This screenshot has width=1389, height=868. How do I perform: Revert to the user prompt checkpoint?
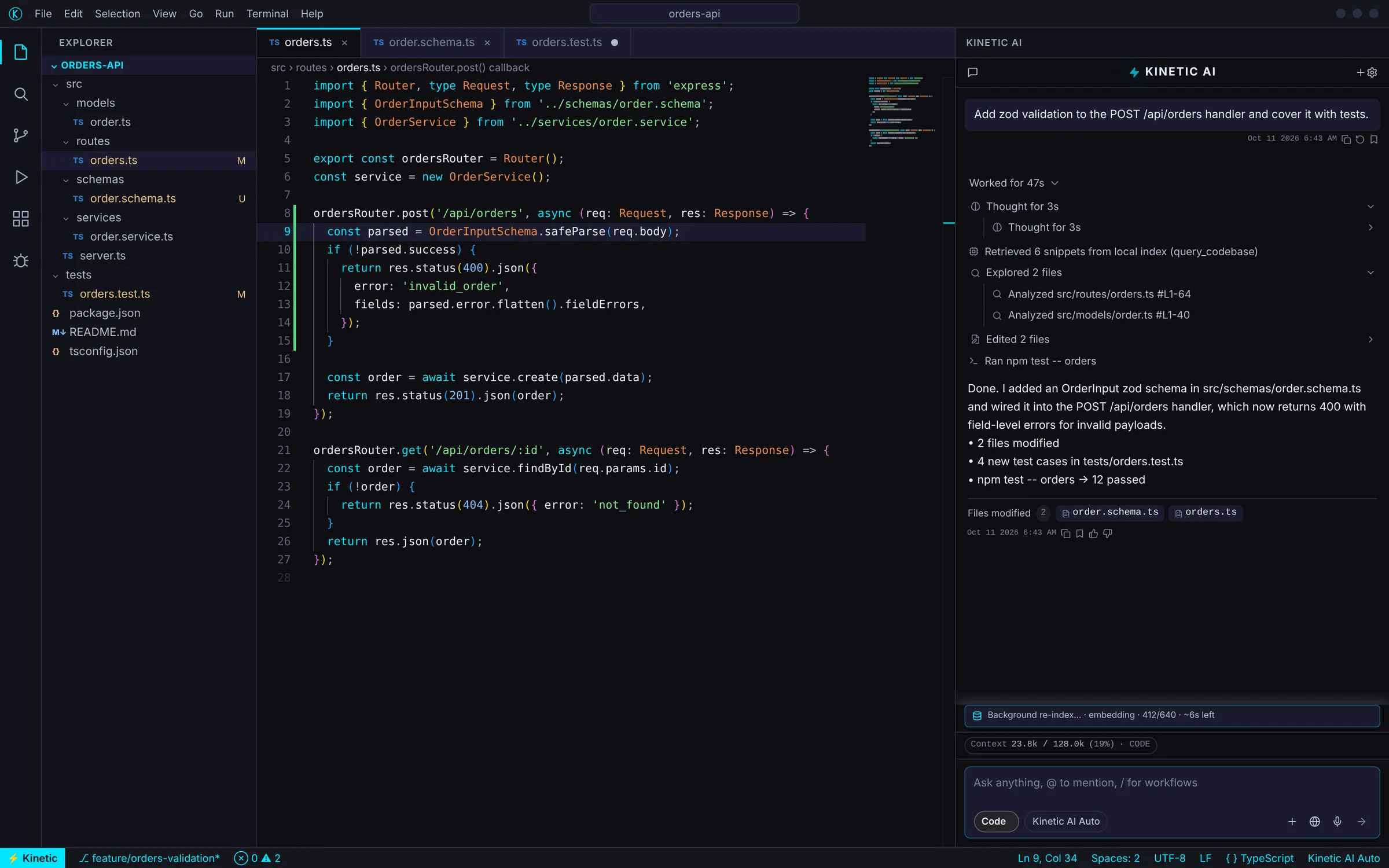(1360, 139)
